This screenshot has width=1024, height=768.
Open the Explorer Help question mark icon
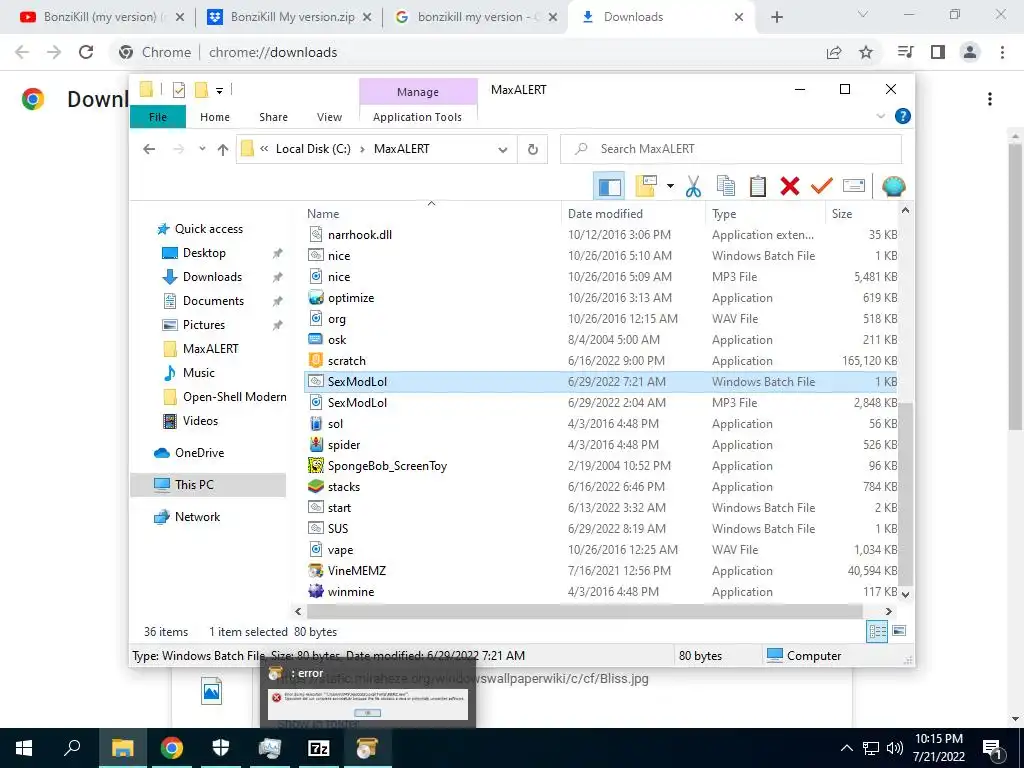coord(903,116)
